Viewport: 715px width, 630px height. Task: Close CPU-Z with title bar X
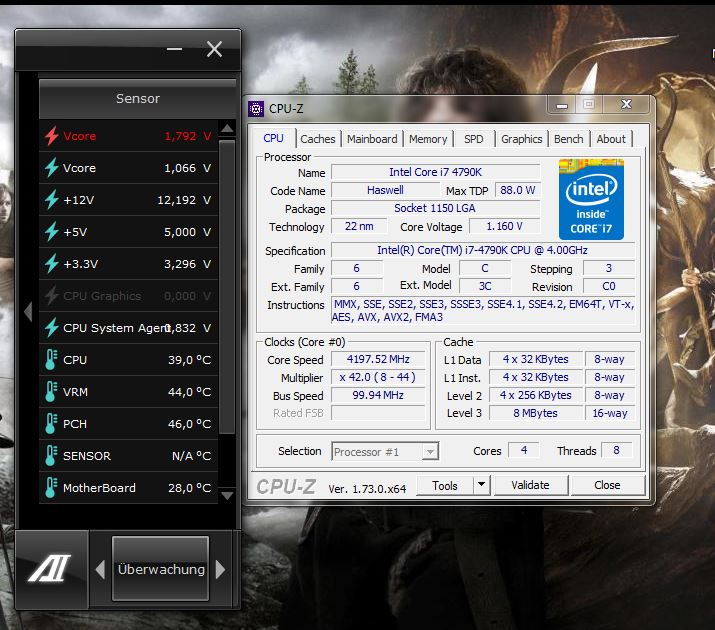pyautogui.click(x=627, y=104)
